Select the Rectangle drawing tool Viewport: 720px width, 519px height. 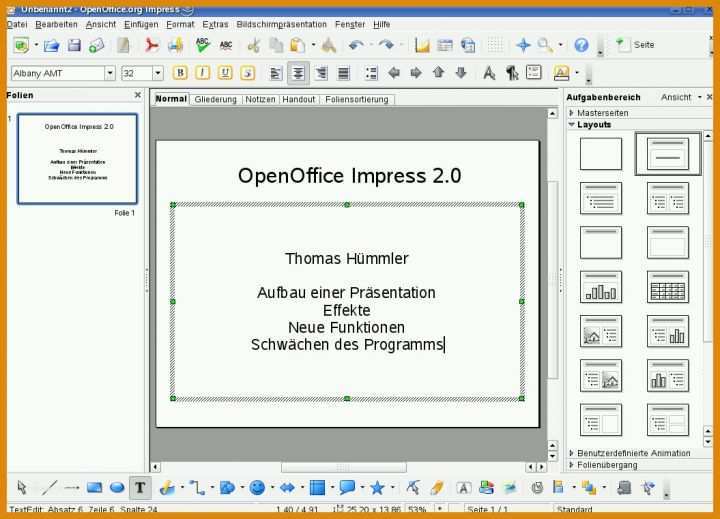(x=94, y=487)
